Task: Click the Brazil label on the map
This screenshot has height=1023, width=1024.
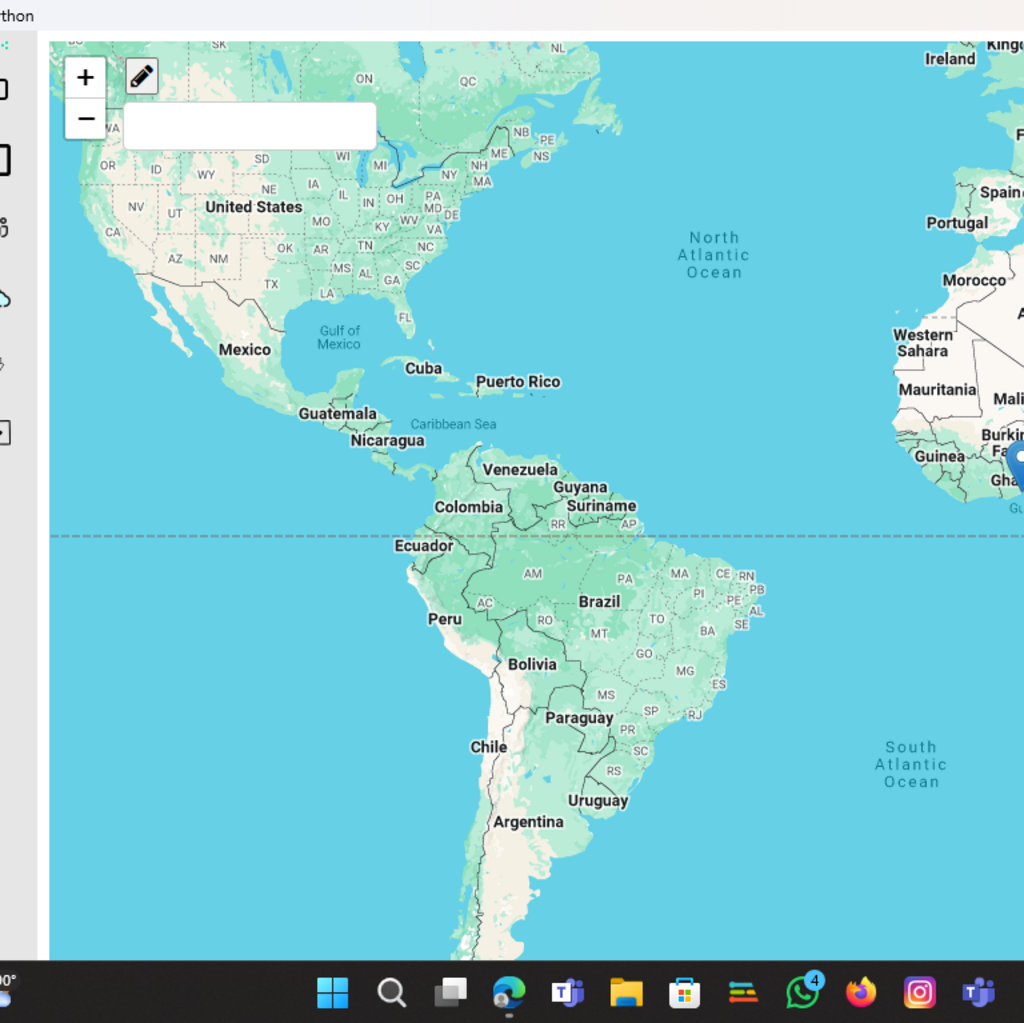Action: [599, 602]
